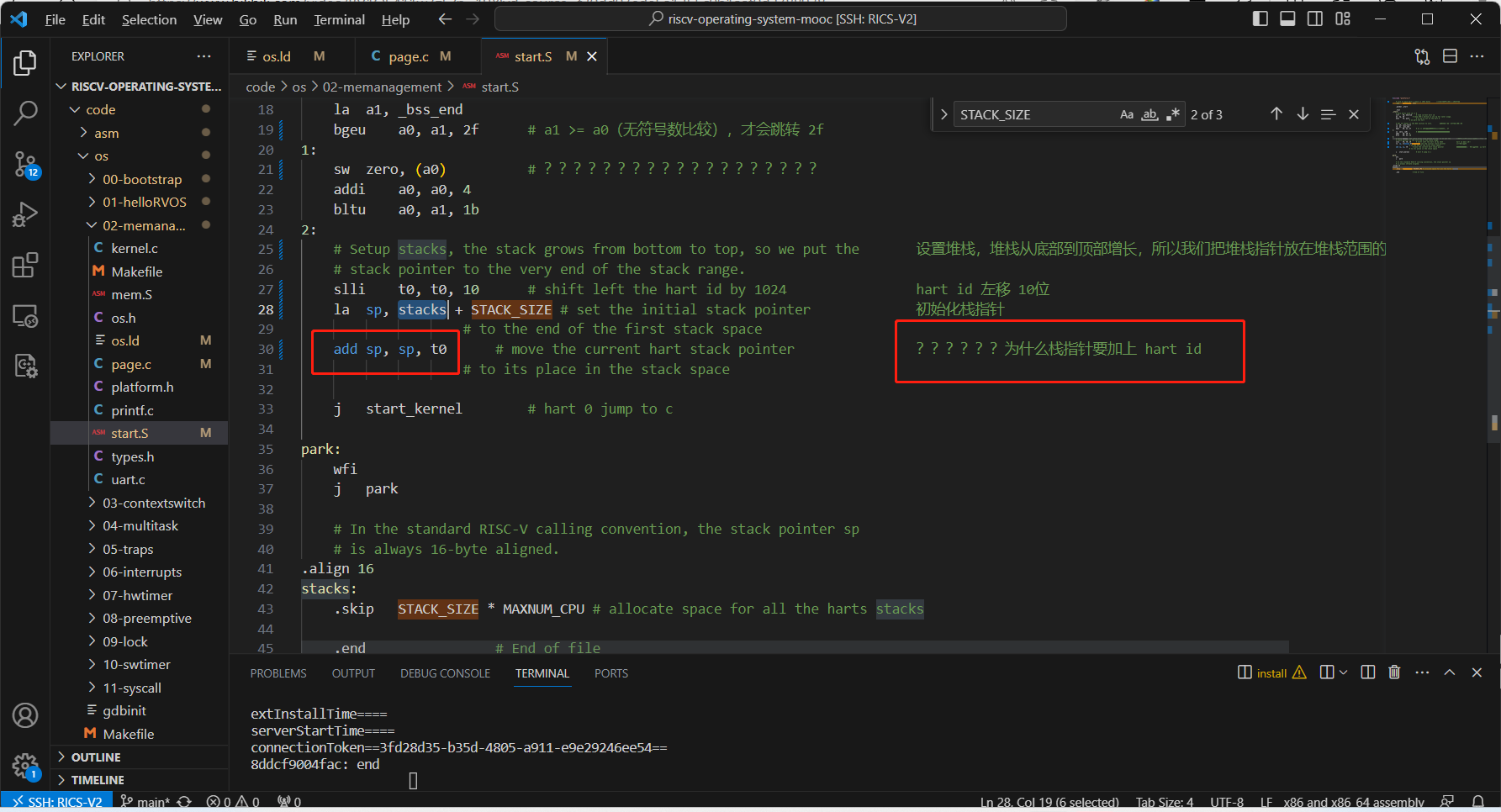
Task: Go to next match in find widget
Action: (1303, 114)
